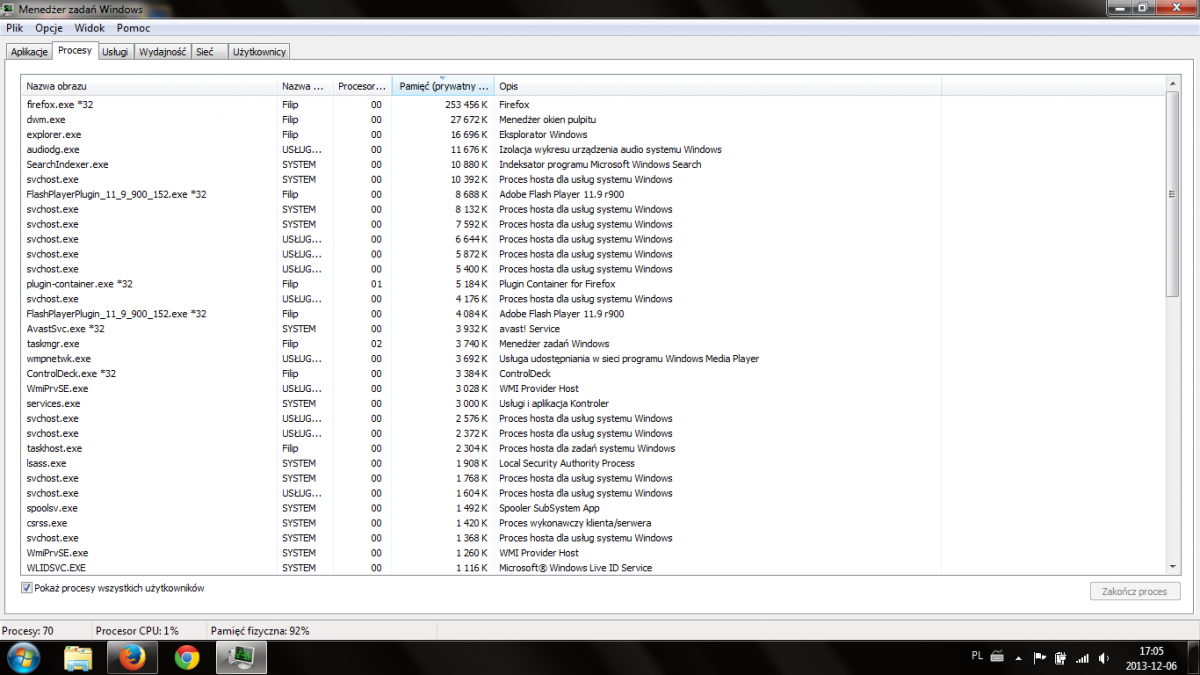This screenshot has height=675, width=1200.
Task: Sort by the 'Nazwa obrazu' column header
Action: click(x=150, y=87)
